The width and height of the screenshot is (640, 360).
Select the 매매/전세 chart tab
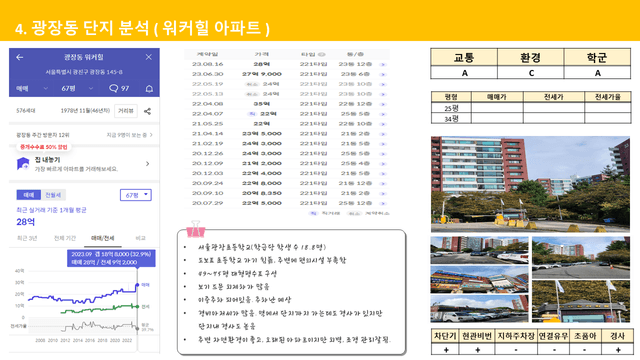[x=102, y=238]
